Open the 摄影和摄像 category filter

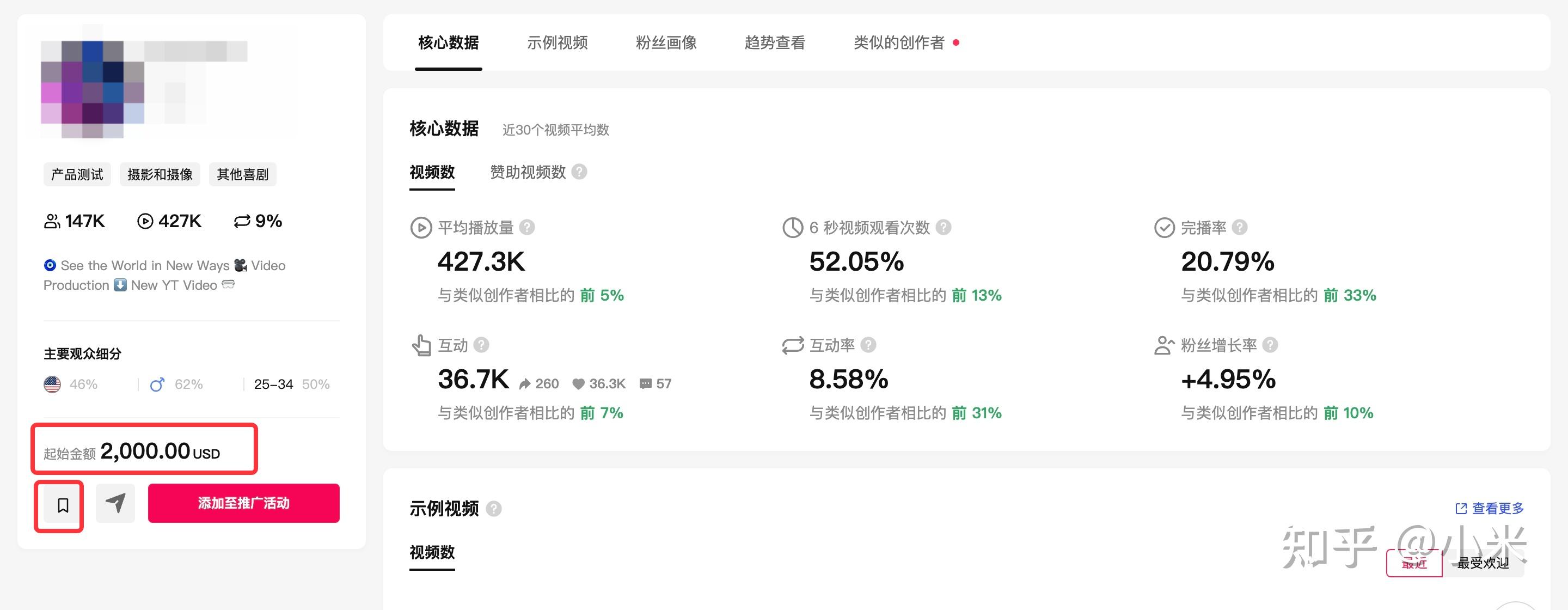coord(160,174)
